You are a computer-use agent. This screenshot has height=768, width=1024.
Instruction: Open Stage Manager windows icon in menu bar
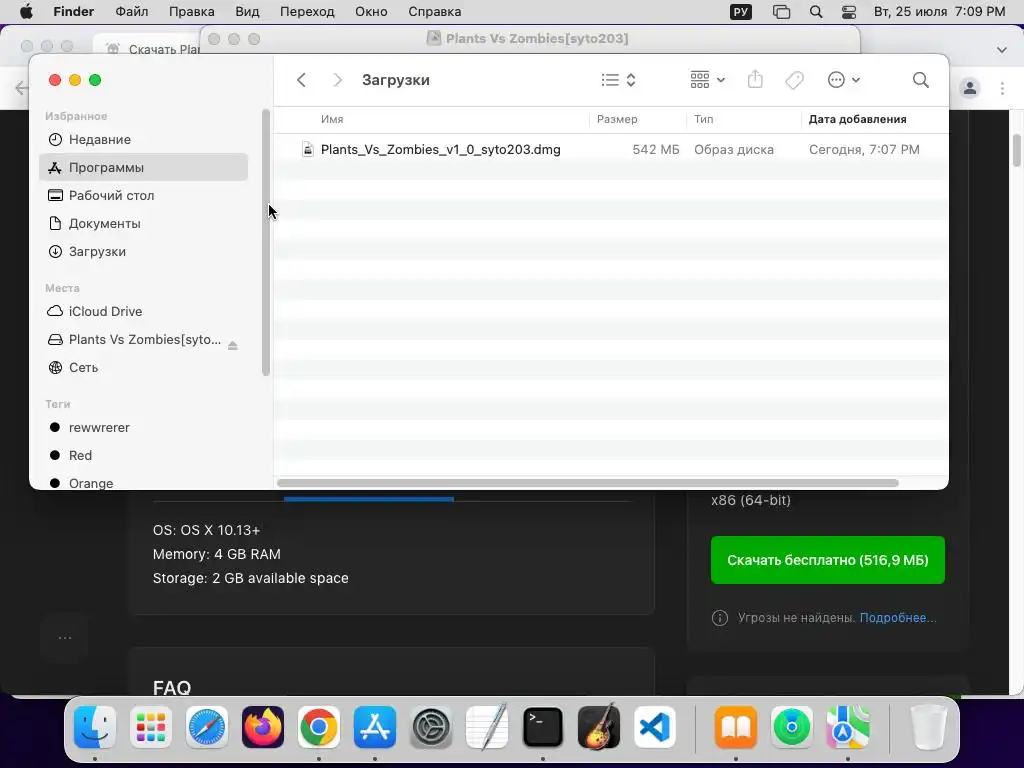[x=781, y=12]
